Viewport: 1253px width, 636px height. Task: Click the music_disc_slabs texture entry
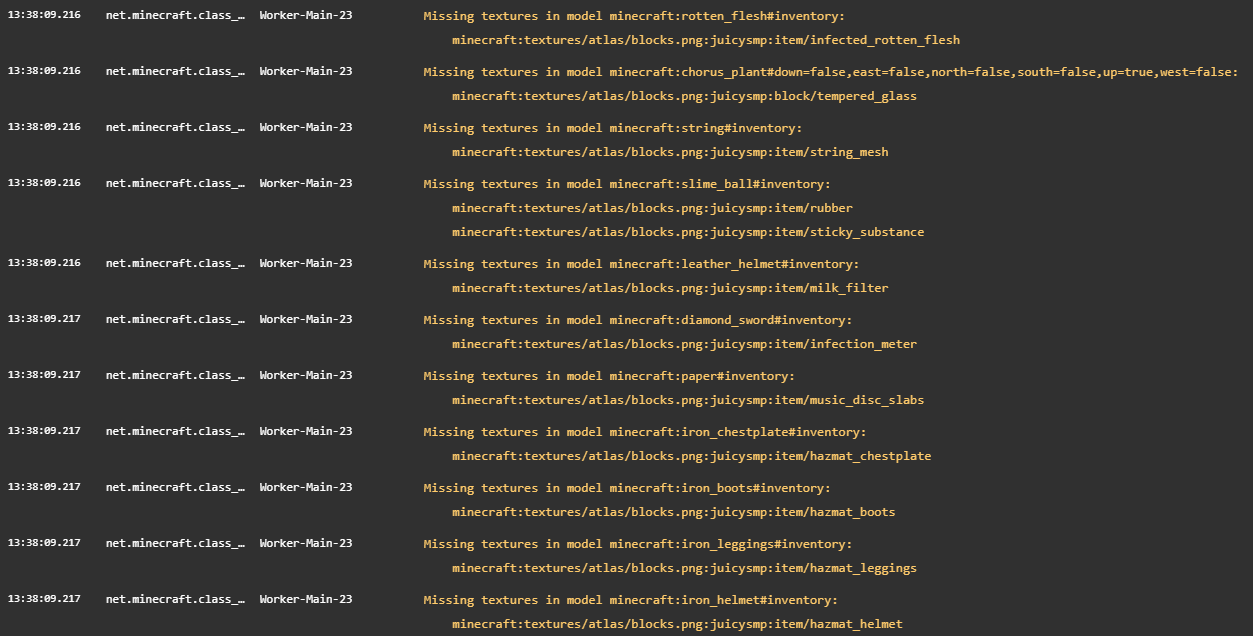[x=688, y=400]
